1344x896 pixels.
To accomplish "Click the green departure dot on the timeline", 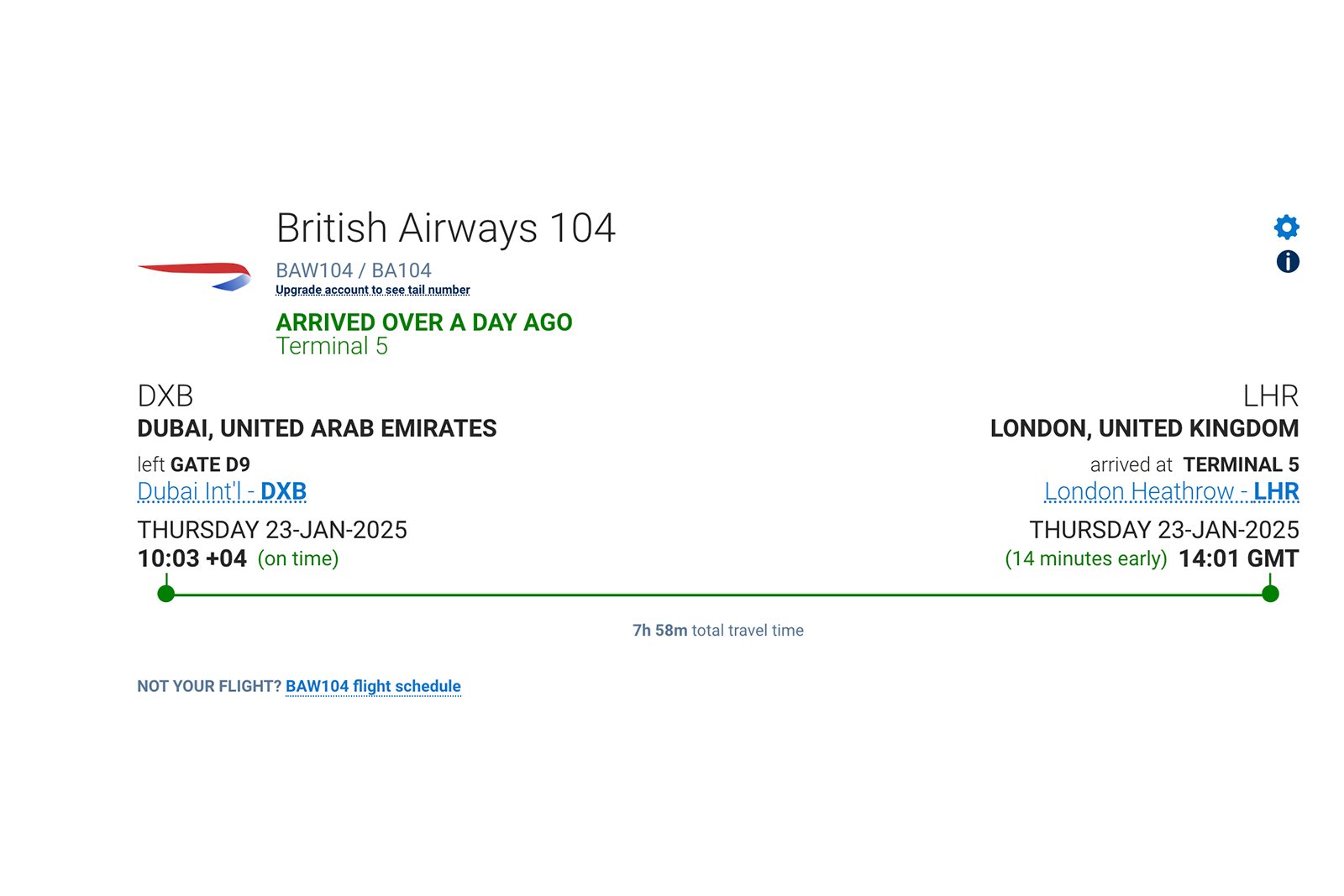I will [x=165, y=593].
